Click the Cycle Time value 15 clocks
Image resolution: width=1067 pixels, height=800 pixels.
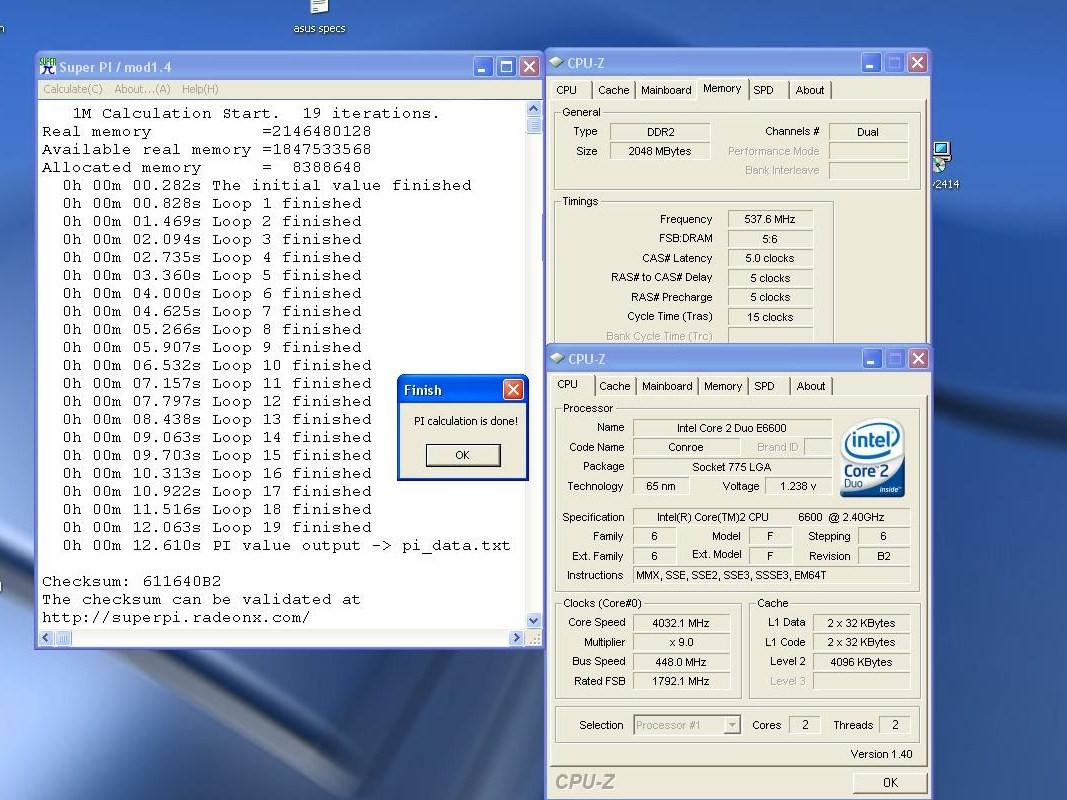(770, 317)
